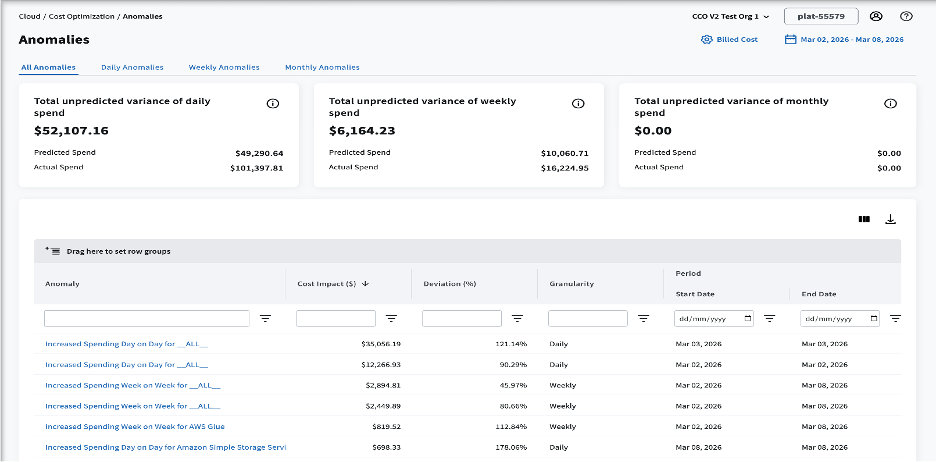Sort by the End Date column header
Viewport: 936px width, 462px height.
818,294
